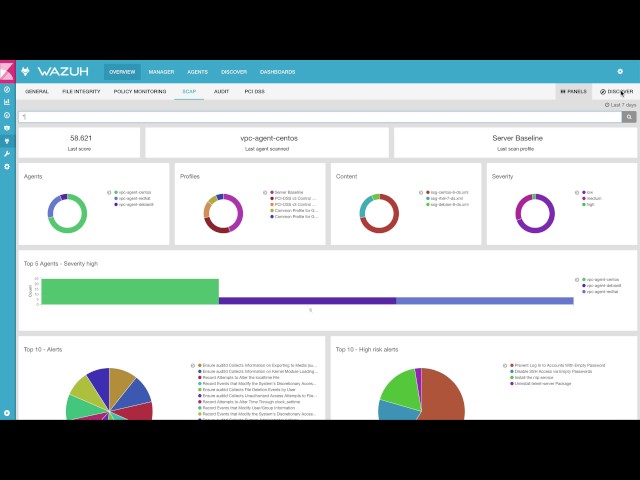Switch to the Manager tab

[161, 72]
